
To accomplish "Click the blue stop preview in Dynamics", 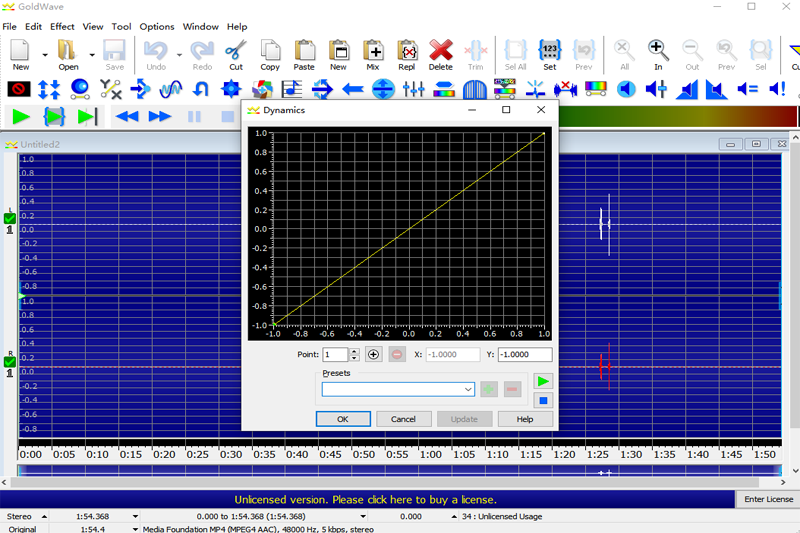I will [543, 400].
